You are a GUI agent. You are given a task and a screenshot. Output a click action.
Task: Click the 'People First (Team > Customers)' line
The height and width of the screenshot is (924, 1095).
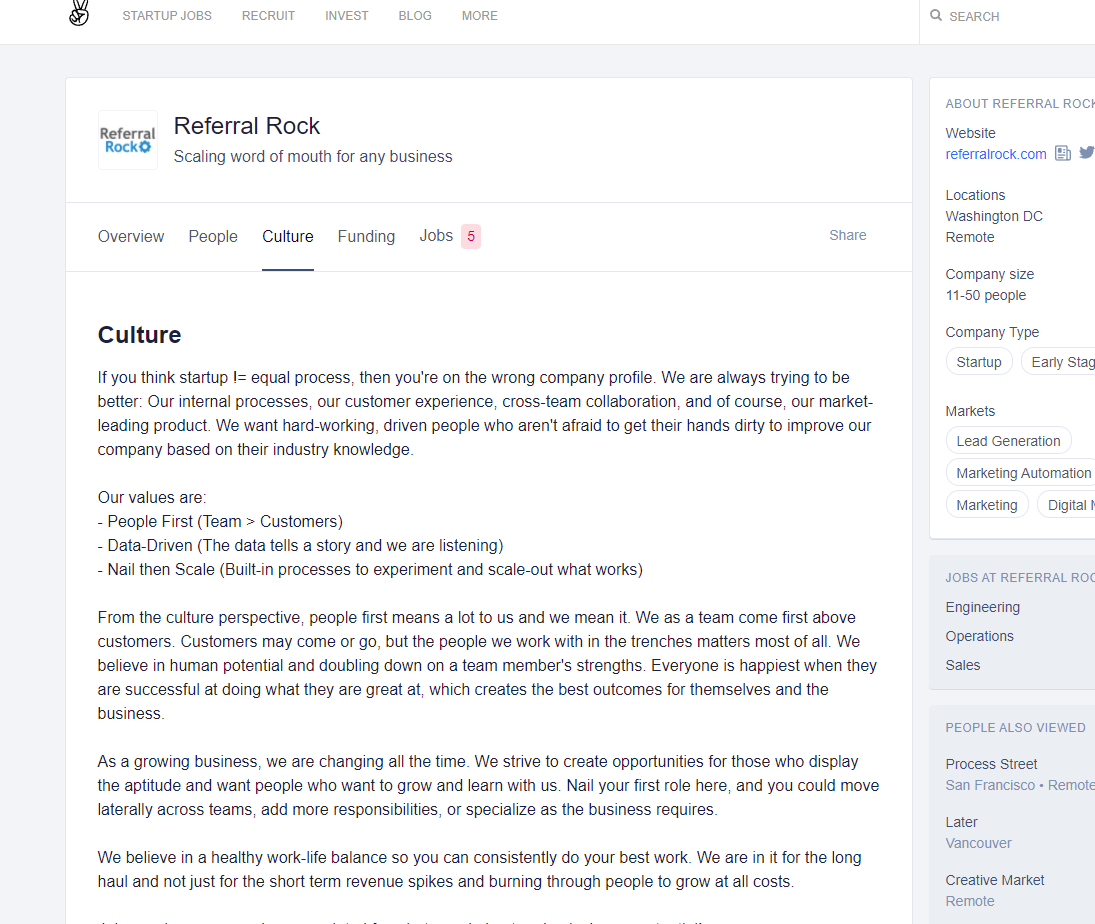220,522
